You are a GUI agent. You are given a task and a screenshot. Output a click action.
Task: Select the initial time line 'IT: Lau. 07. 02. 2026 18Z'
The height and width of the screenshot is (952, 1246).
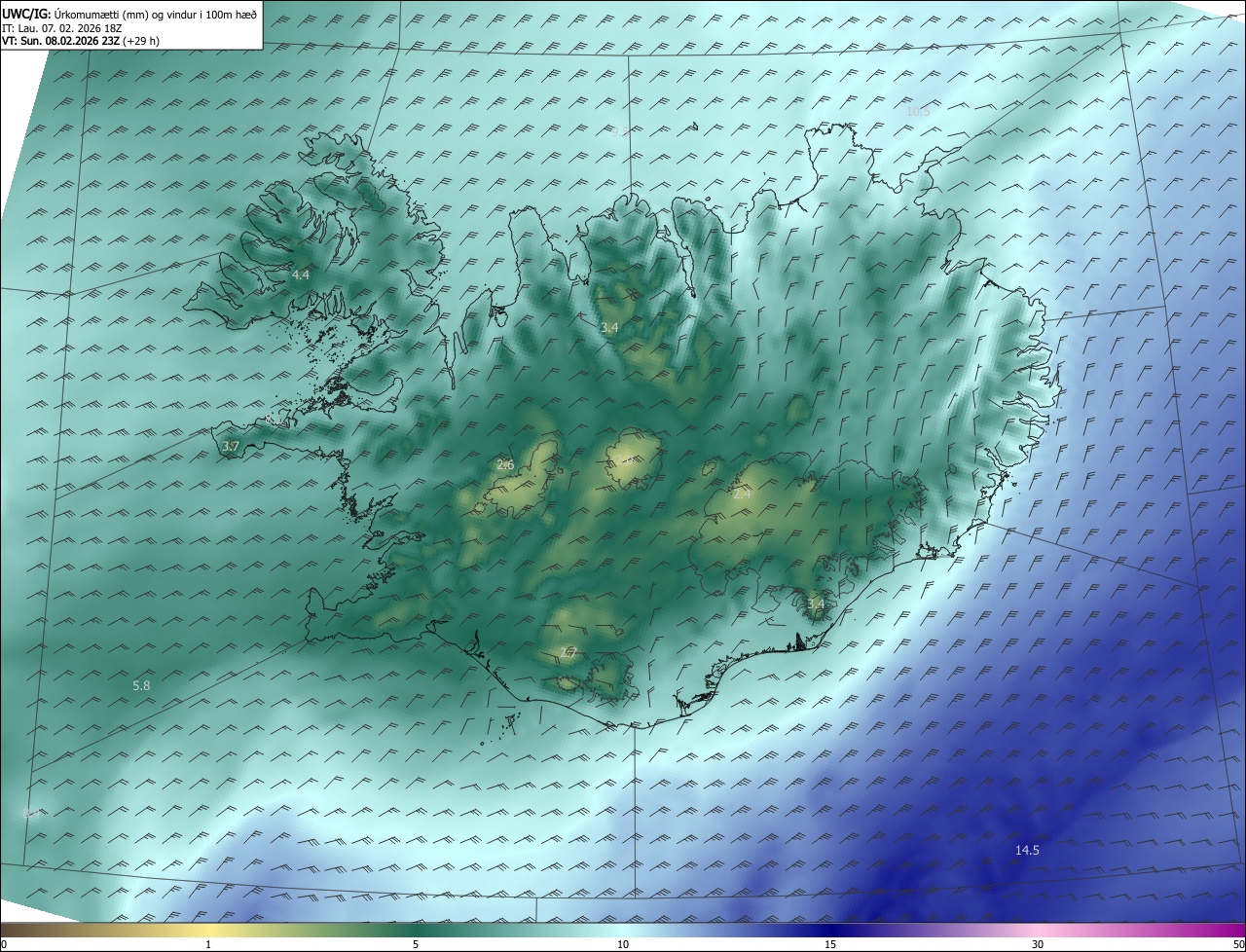[x=63, y=27]
